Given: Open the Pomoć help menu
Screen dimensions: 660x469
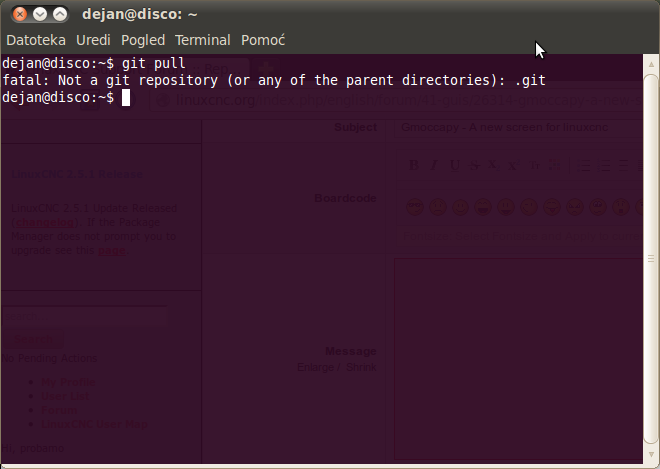Looking at the screenshot, I should coord(263,40).
